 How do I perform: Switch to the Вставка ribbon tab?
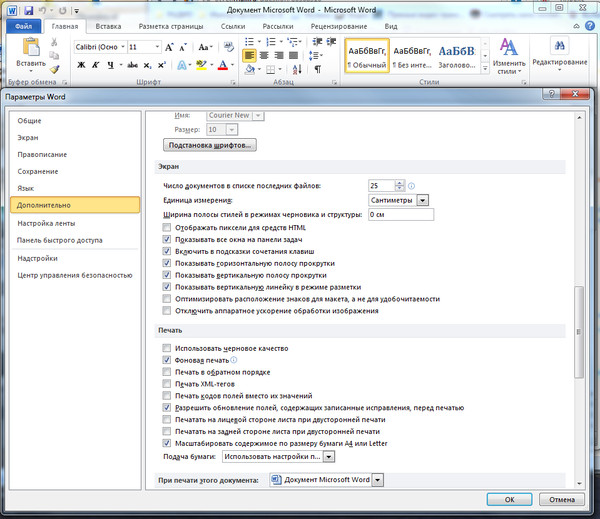pyautogui.click(x=108, y=26)
